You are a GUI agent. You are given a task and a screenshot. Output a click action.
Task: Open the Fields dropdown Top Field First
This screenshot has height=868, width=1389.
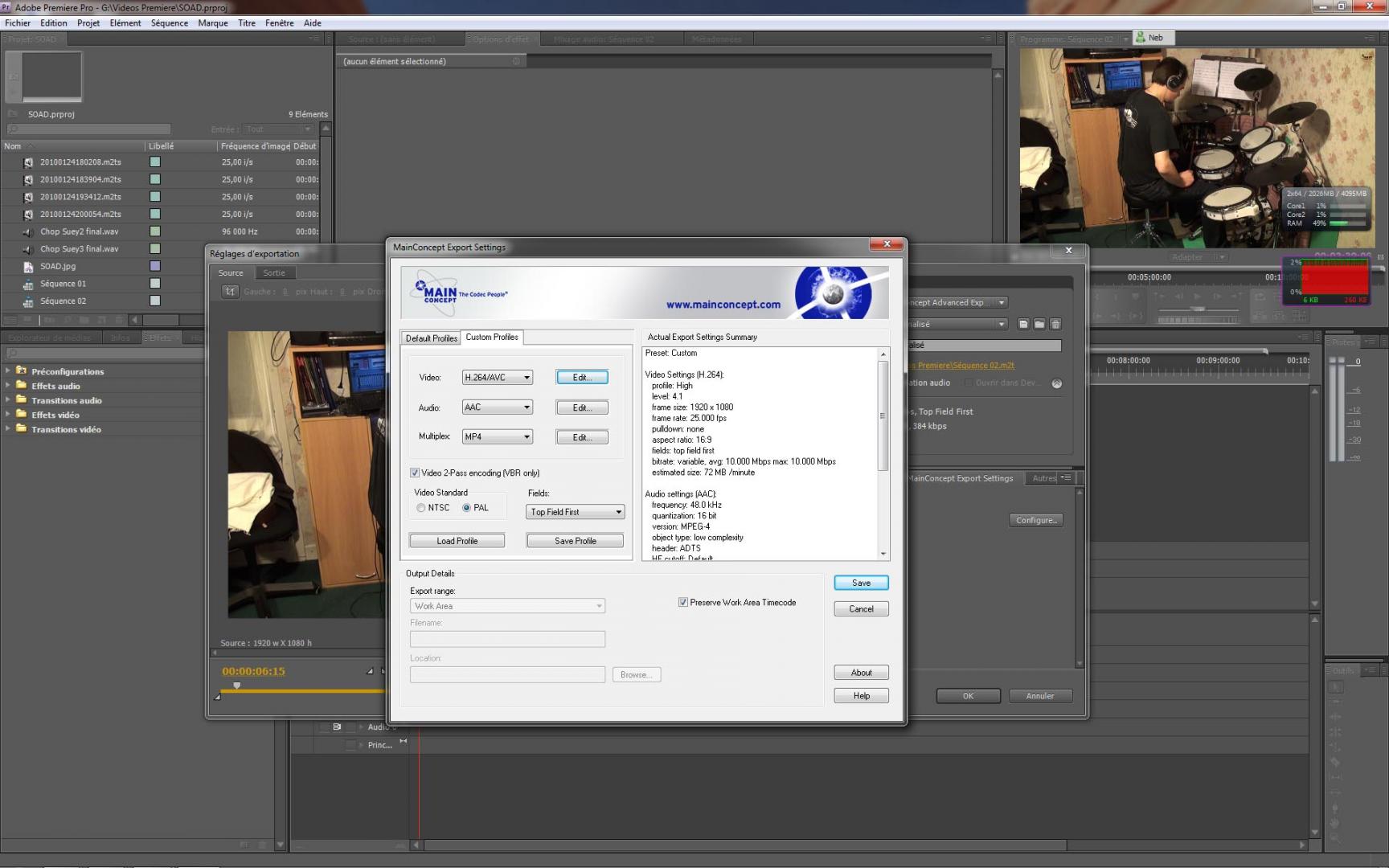(x=576, y=512)
